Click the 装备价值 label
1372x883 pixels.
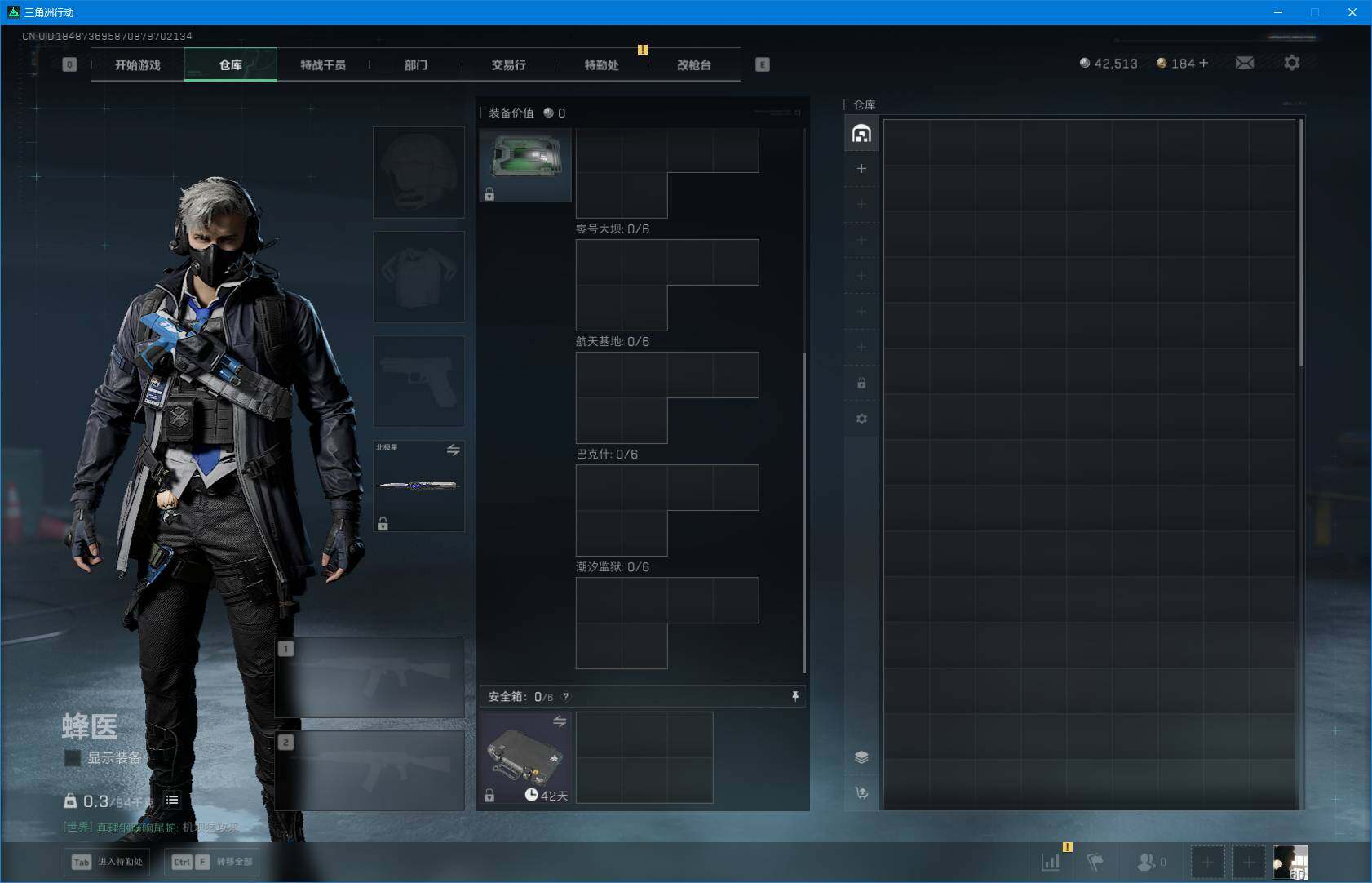(x=511, y=113)
